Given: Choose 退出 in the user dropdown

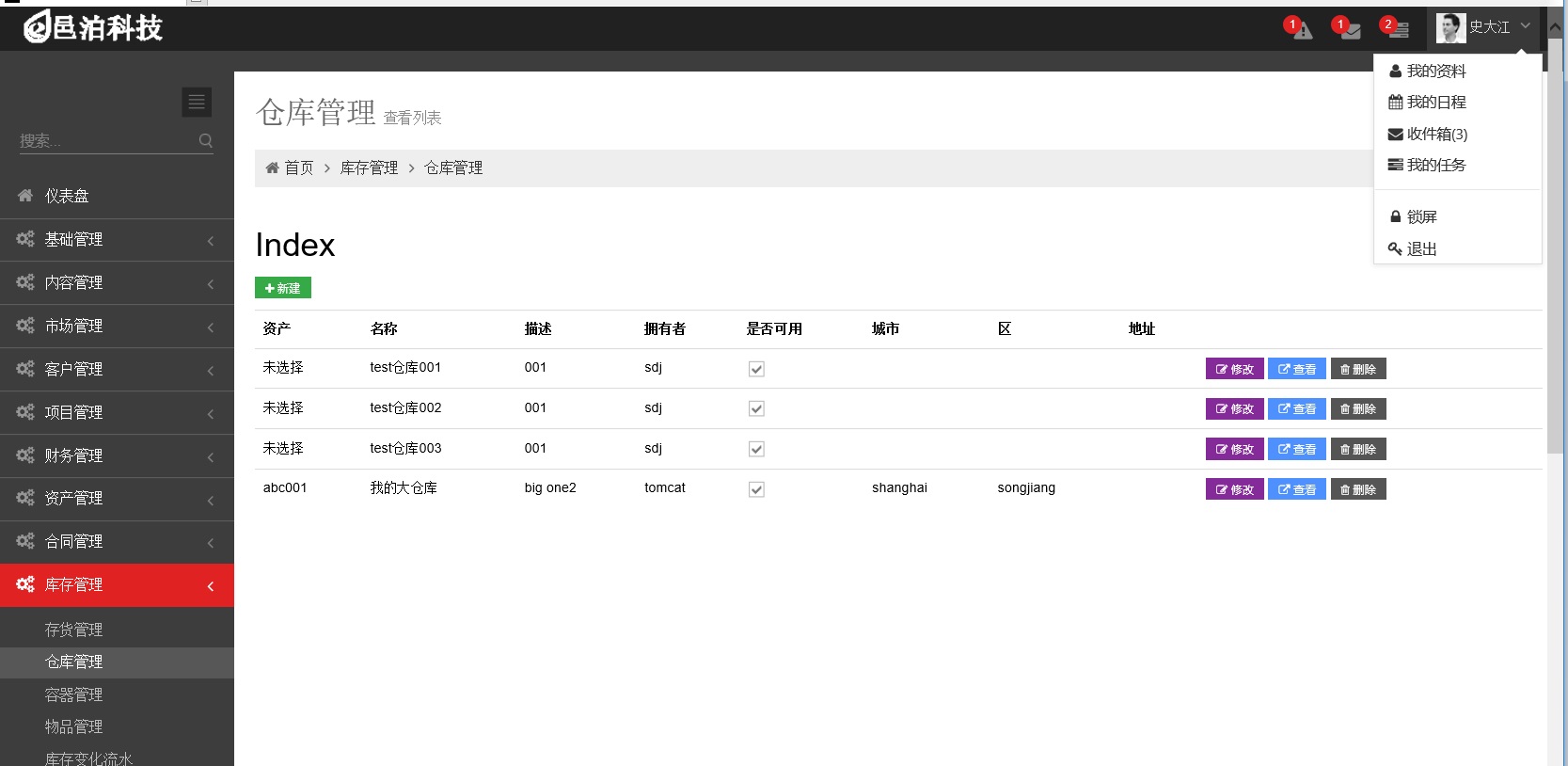Looking at the screenshot, I should 1420,249.
